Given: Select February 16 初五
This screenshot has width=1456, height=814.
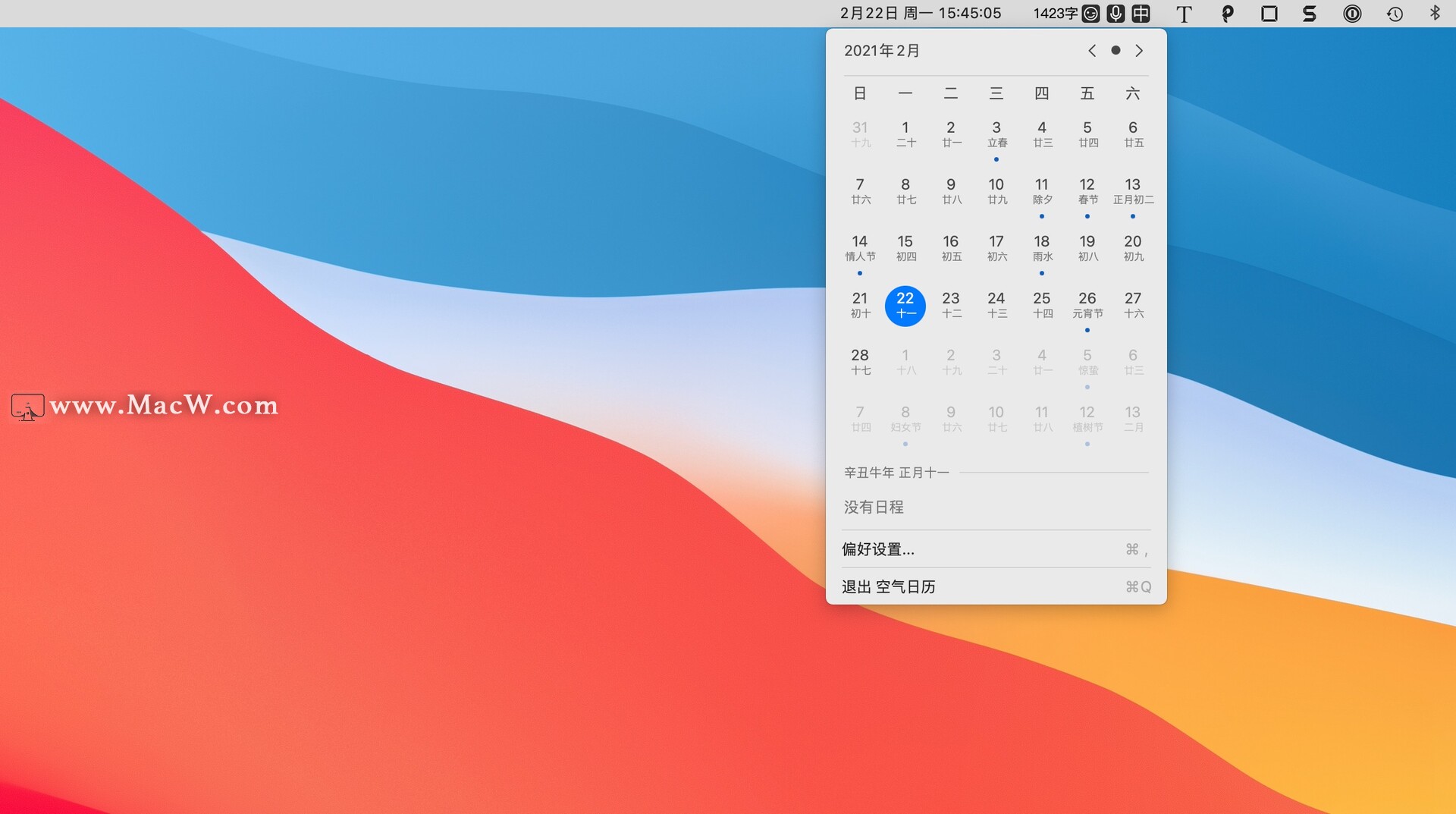Looking at the screenshot, I should click(951, 249).
